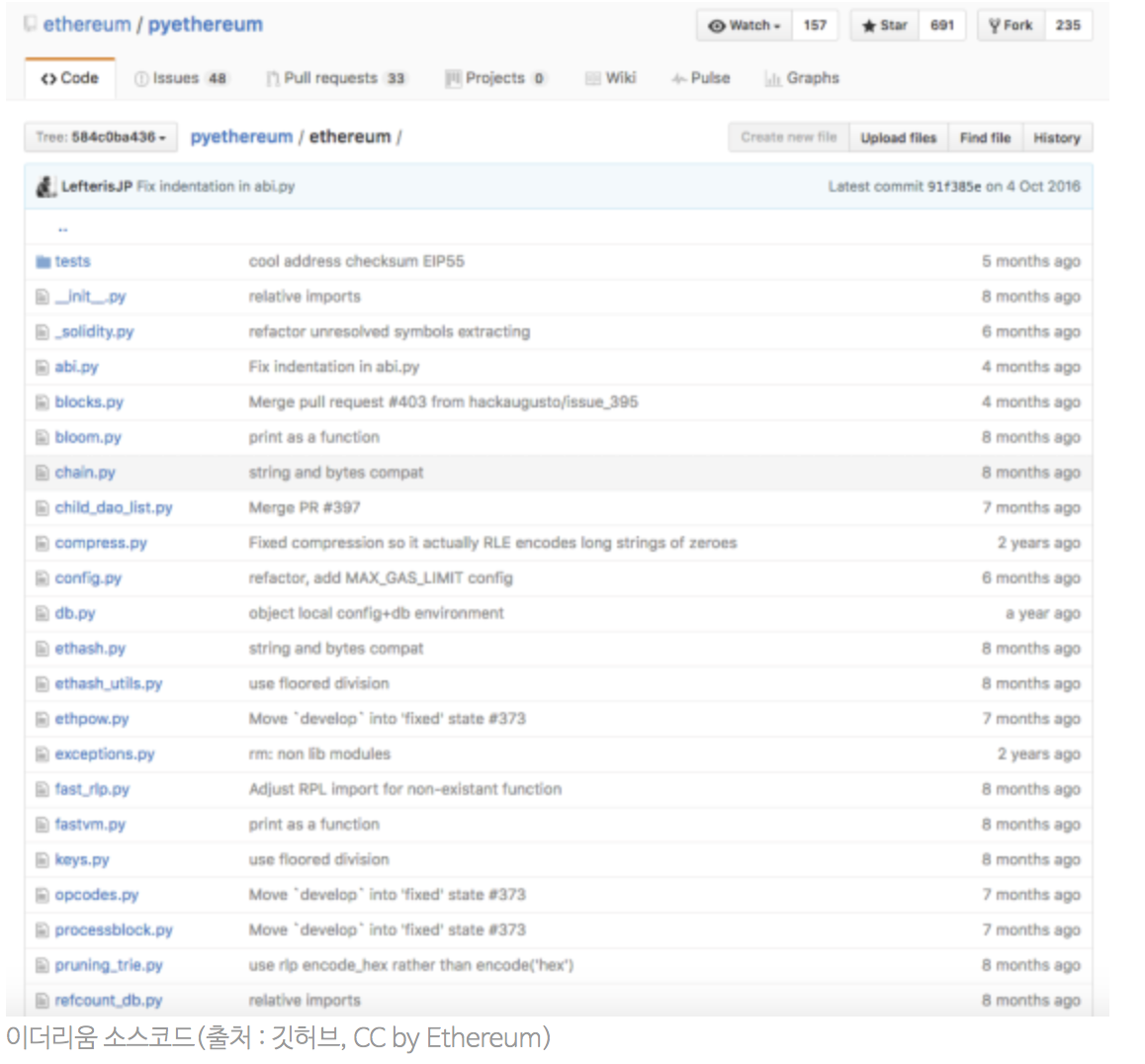
Task: Click the file icon beside blocks.py
Action: click(43, 402)
